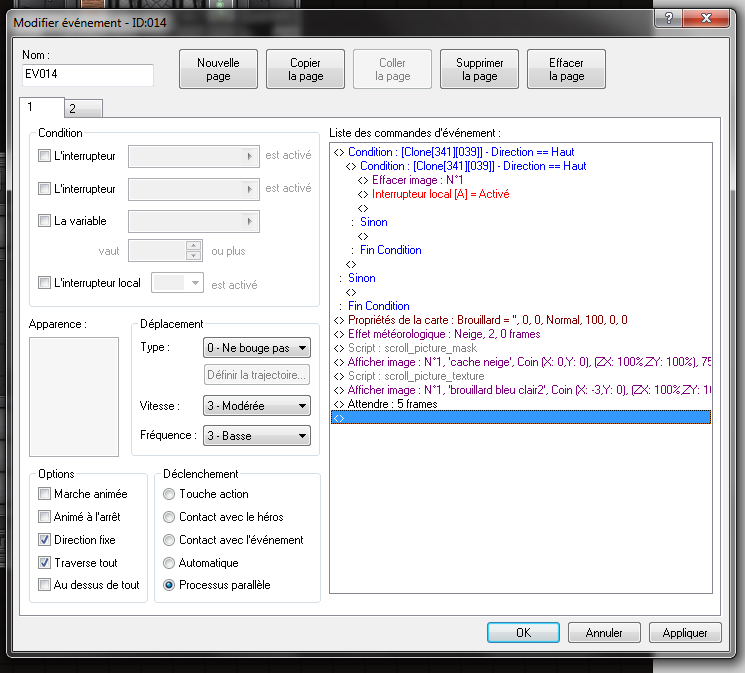Uncheck the Direction fixe option
The width and height of the screenshot is (745, 673).
point(44,540)
